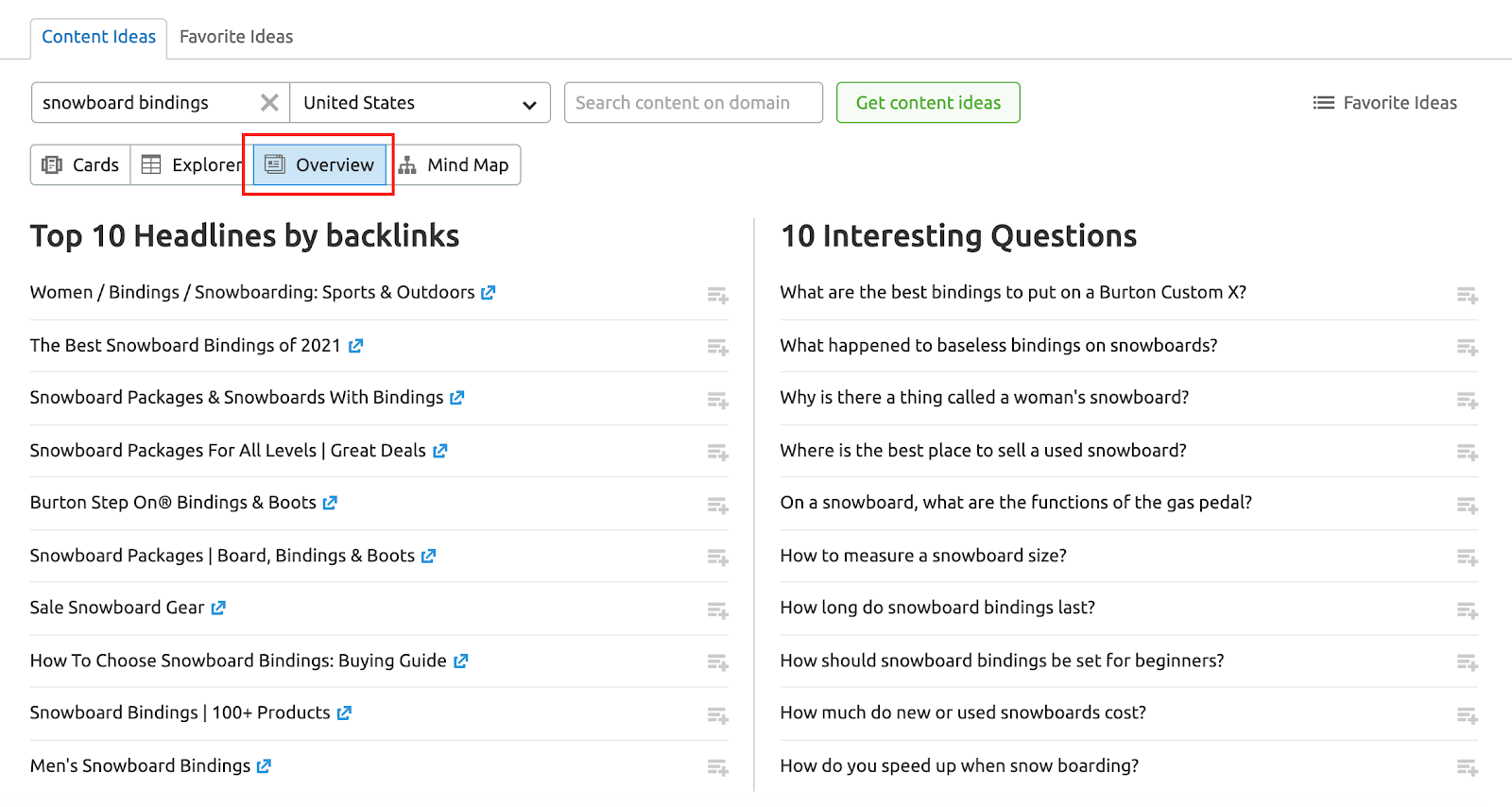Add 100+ Products headline to favorites

pos(718,715)
